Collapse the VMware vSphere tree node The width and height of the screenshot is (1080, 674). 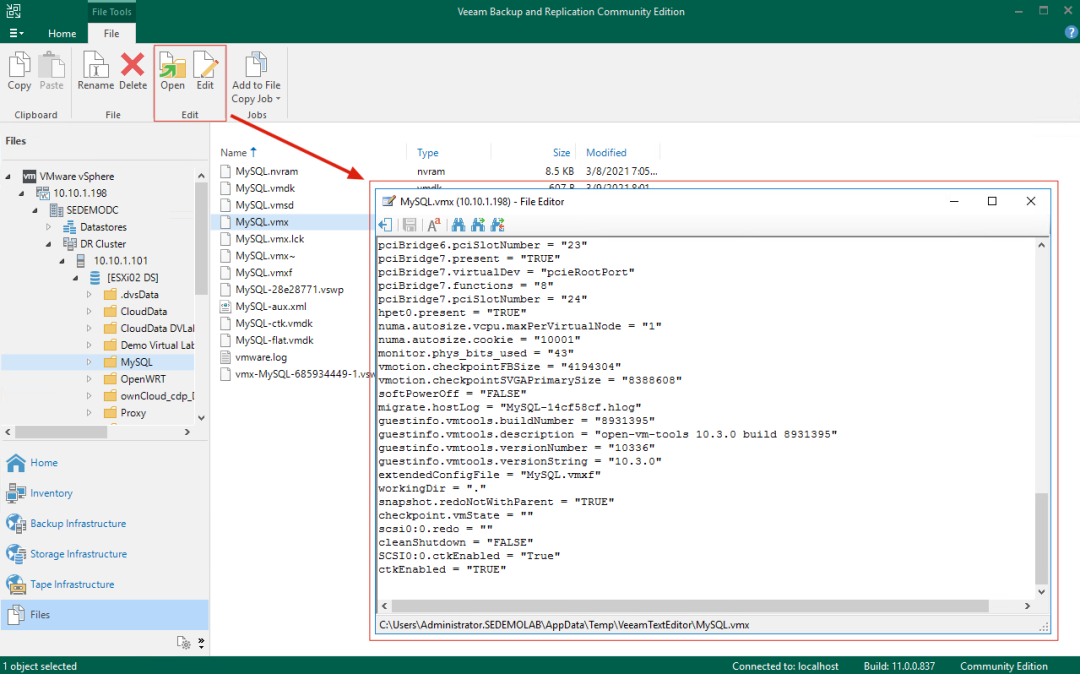coord(8,176)
